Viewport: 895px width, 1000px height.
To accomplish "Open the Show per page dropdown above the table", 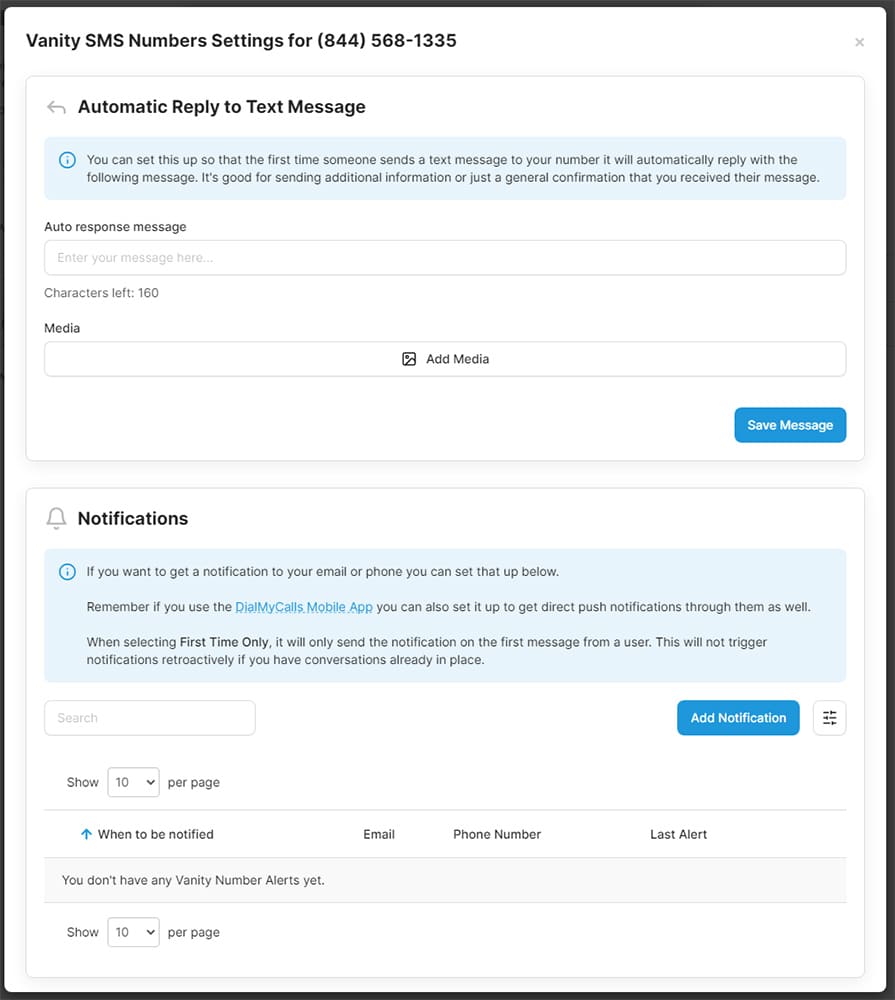I will [x=134, y=782].
